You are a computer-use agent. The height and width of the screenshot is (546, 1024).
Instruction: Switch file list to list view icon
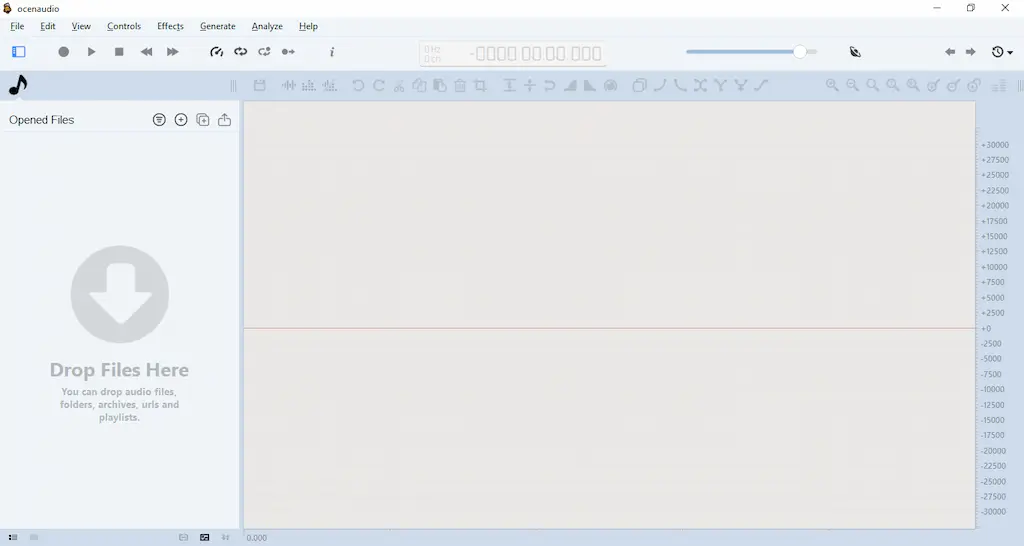tap(13, 538)
